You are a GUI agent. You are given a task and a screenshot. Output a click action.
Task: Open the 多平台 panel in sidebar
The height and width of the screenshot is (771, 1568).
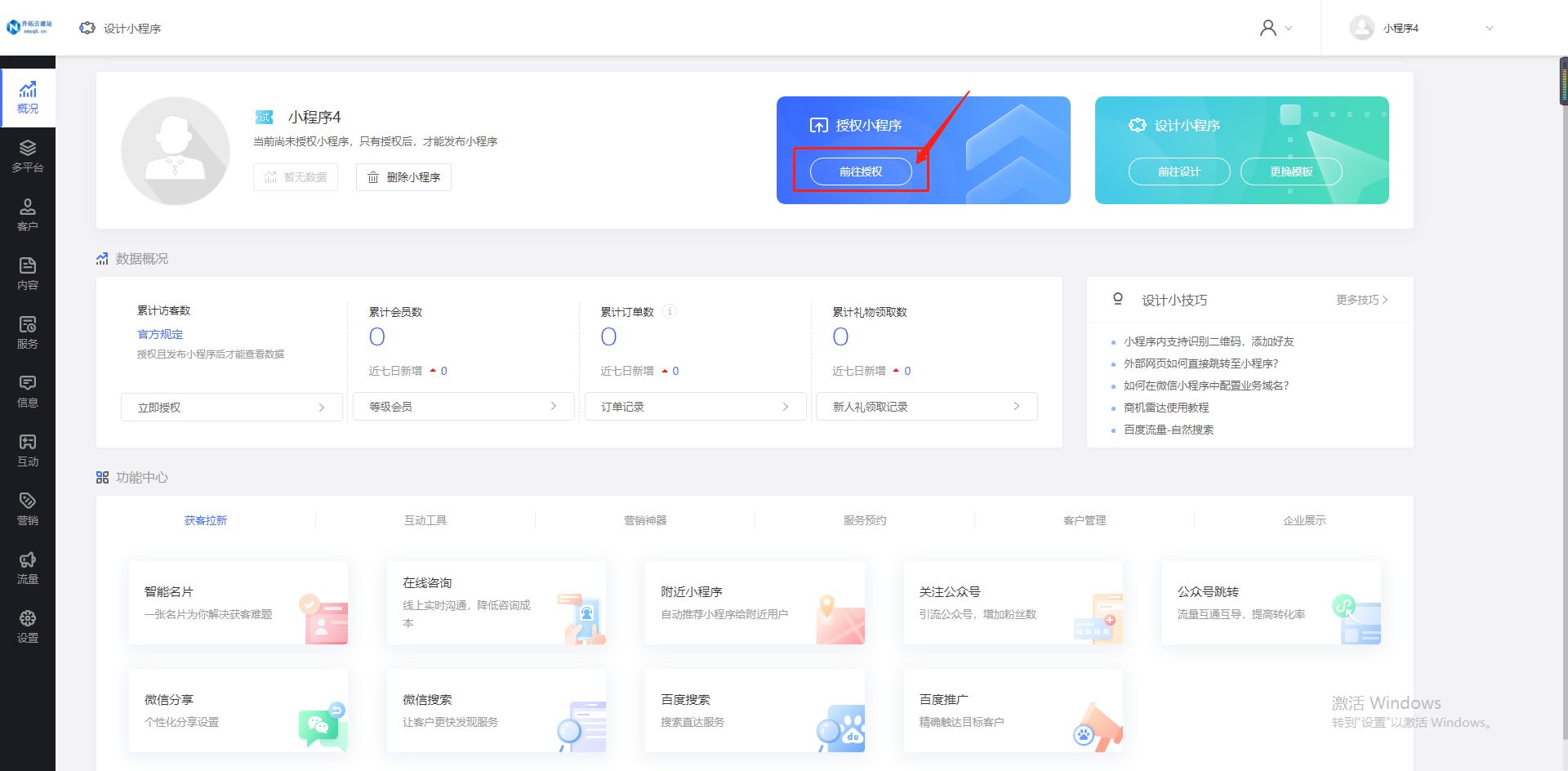click(x=28, y=155)
